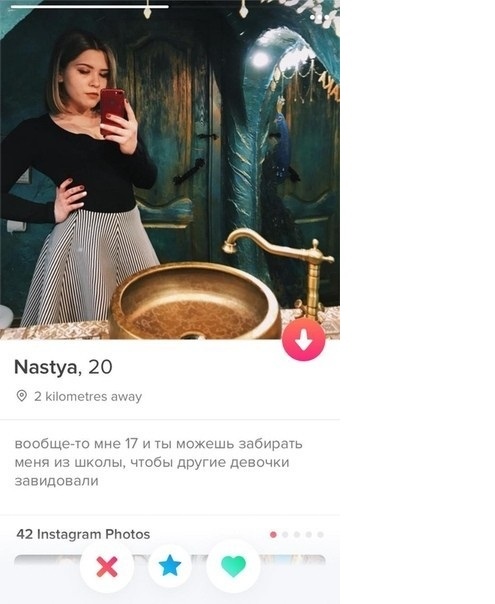Collapse profile with pink down-arrow button

(304, 339)
